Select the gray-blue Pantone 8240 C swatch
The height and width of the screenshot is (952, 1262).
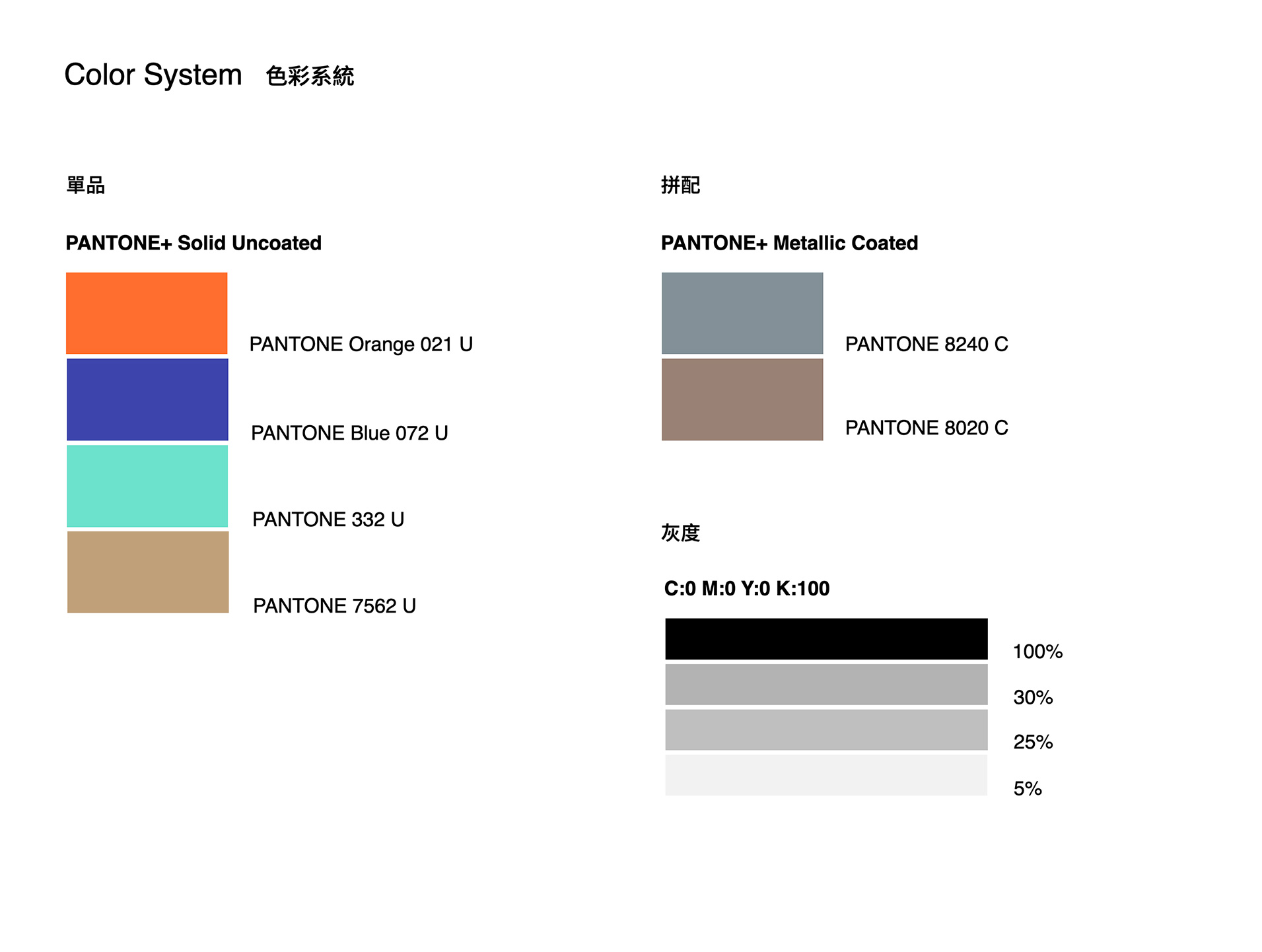click(x=742, y=313)
